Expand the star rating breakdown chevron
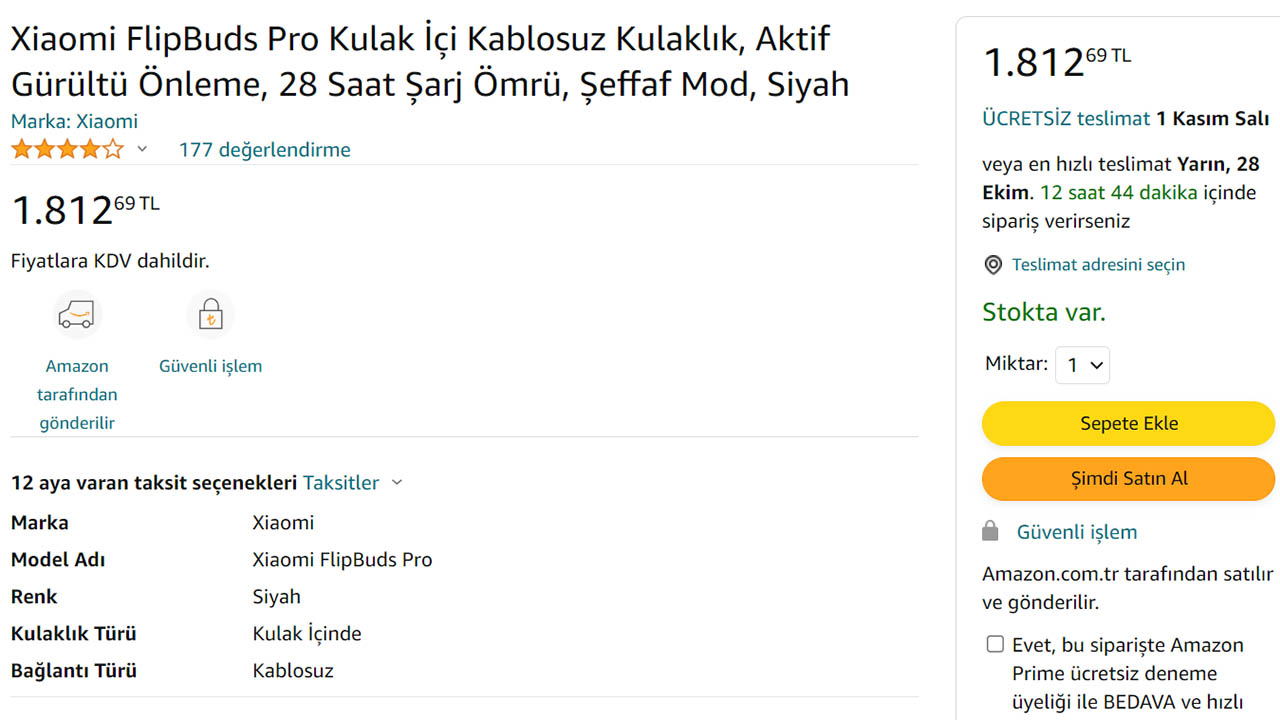This screenshot has width=1280, height=720. [x=142, y=150]
